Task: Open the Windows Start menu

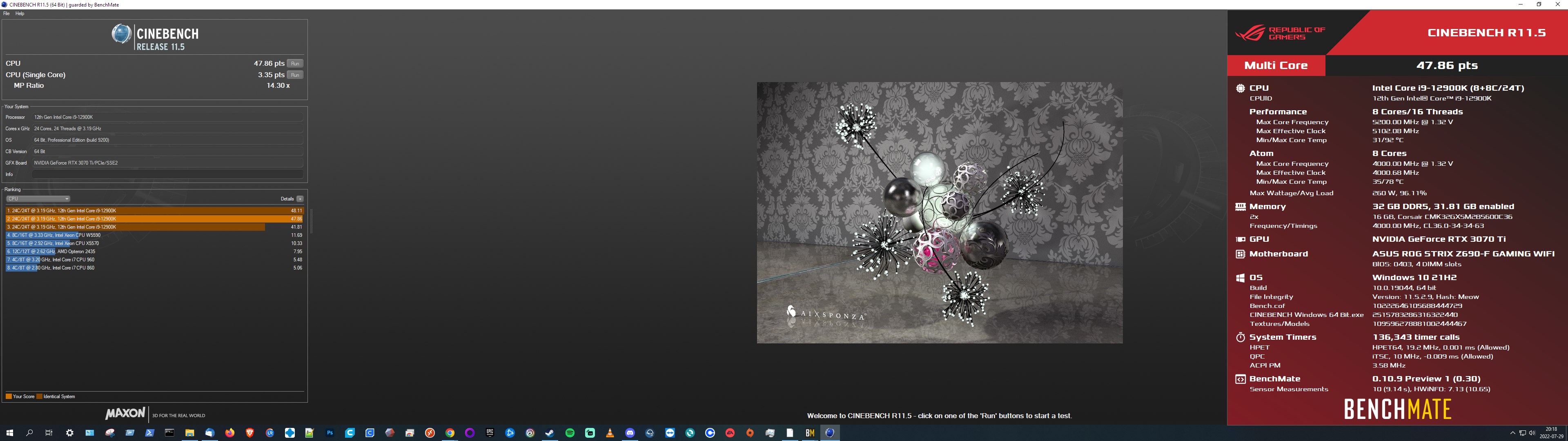Action: [9, 433]
